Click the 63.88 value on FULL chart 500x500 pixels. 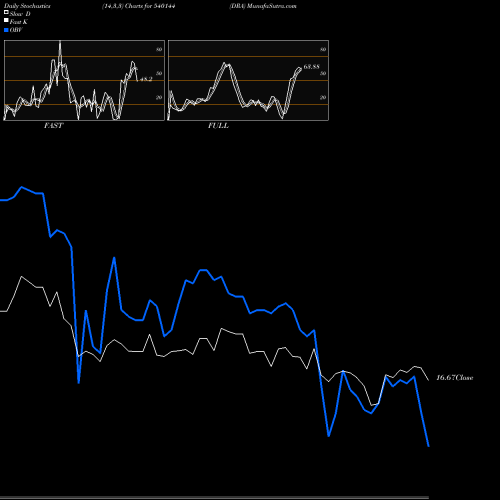[x=312, y=67]
